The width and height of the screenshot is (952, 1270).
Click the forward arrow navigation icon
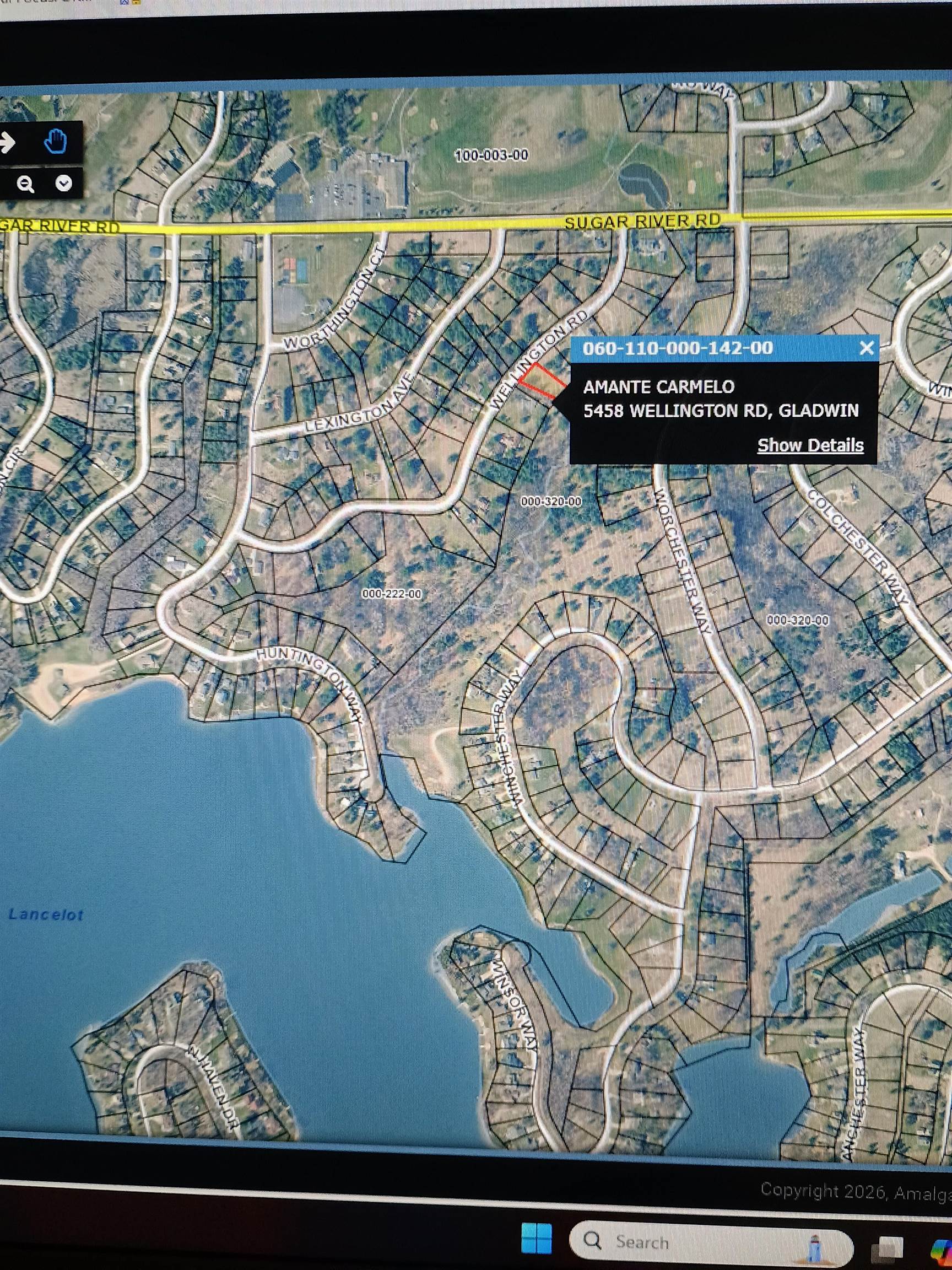pos(8,142)
